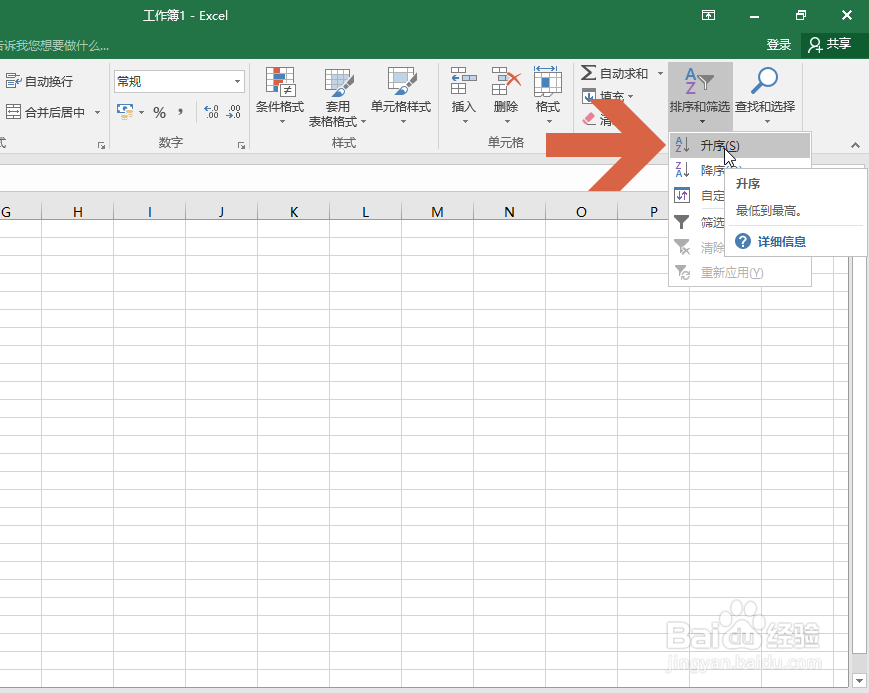Open the number format 常规 combo box
This screenshot has height=693, width=869.
pyautogui.click(x=179, y=81)
